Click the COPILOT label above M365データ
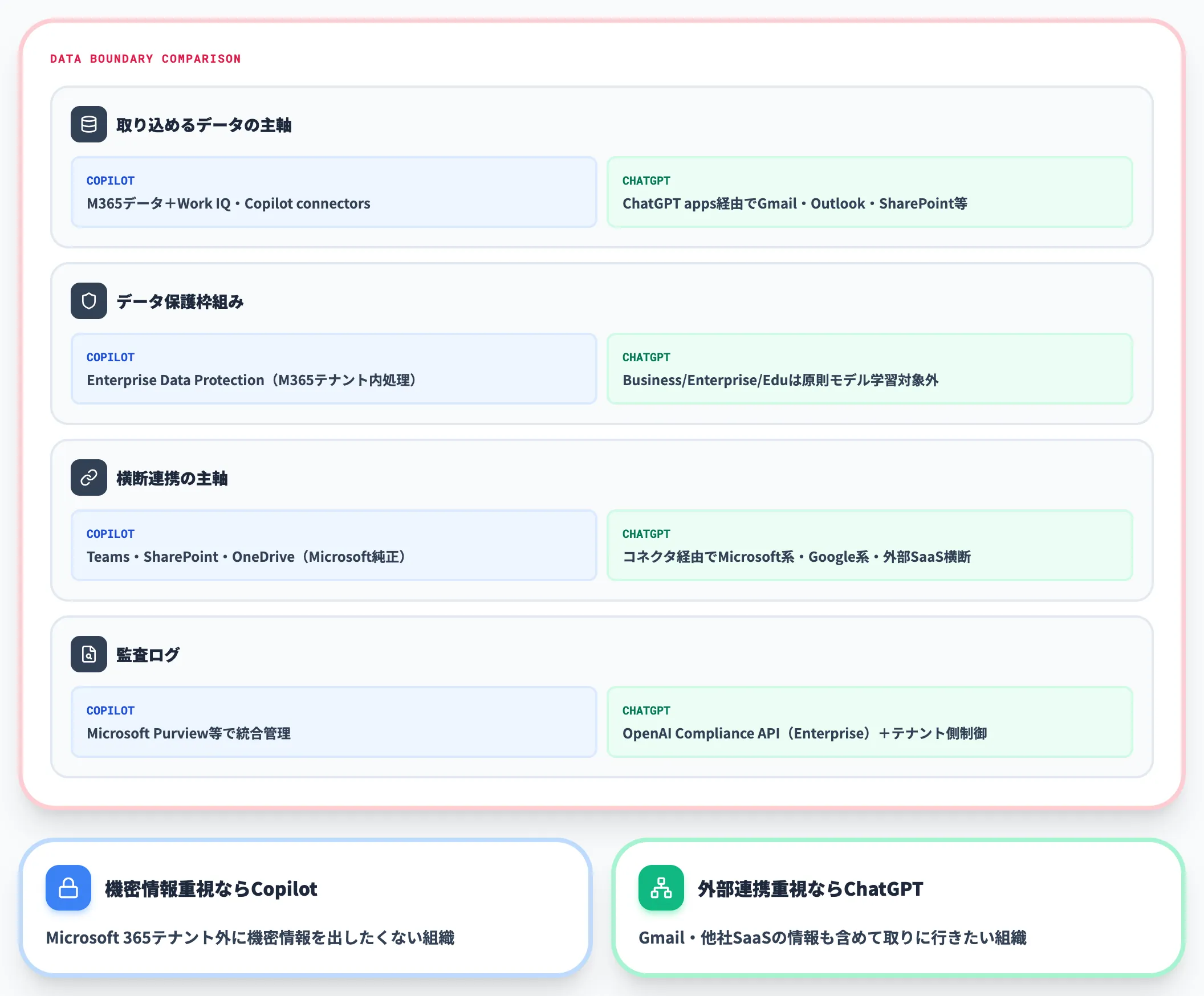The width and height of the screenshot is (1204, 996). coord(111,181)
